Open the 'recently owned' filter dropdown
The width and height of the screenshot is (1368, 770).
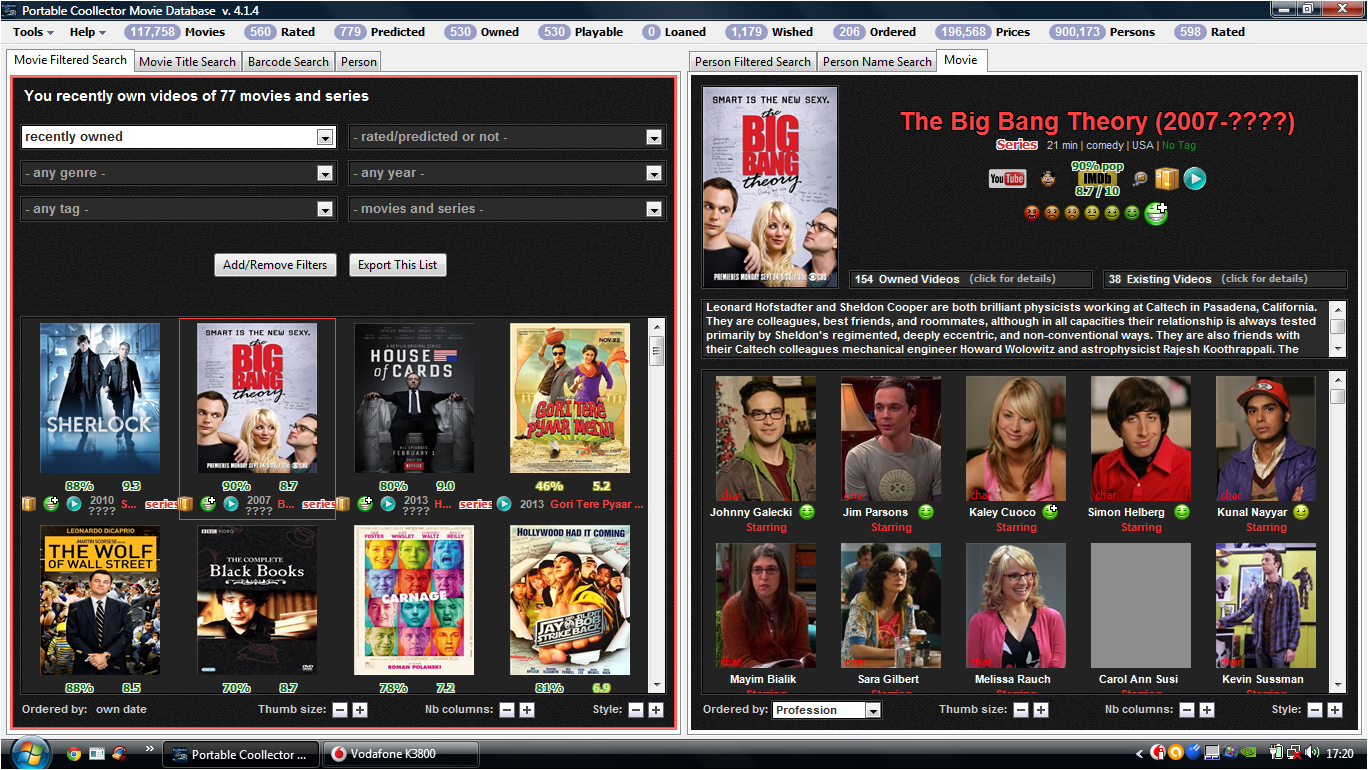coord(324,137)
